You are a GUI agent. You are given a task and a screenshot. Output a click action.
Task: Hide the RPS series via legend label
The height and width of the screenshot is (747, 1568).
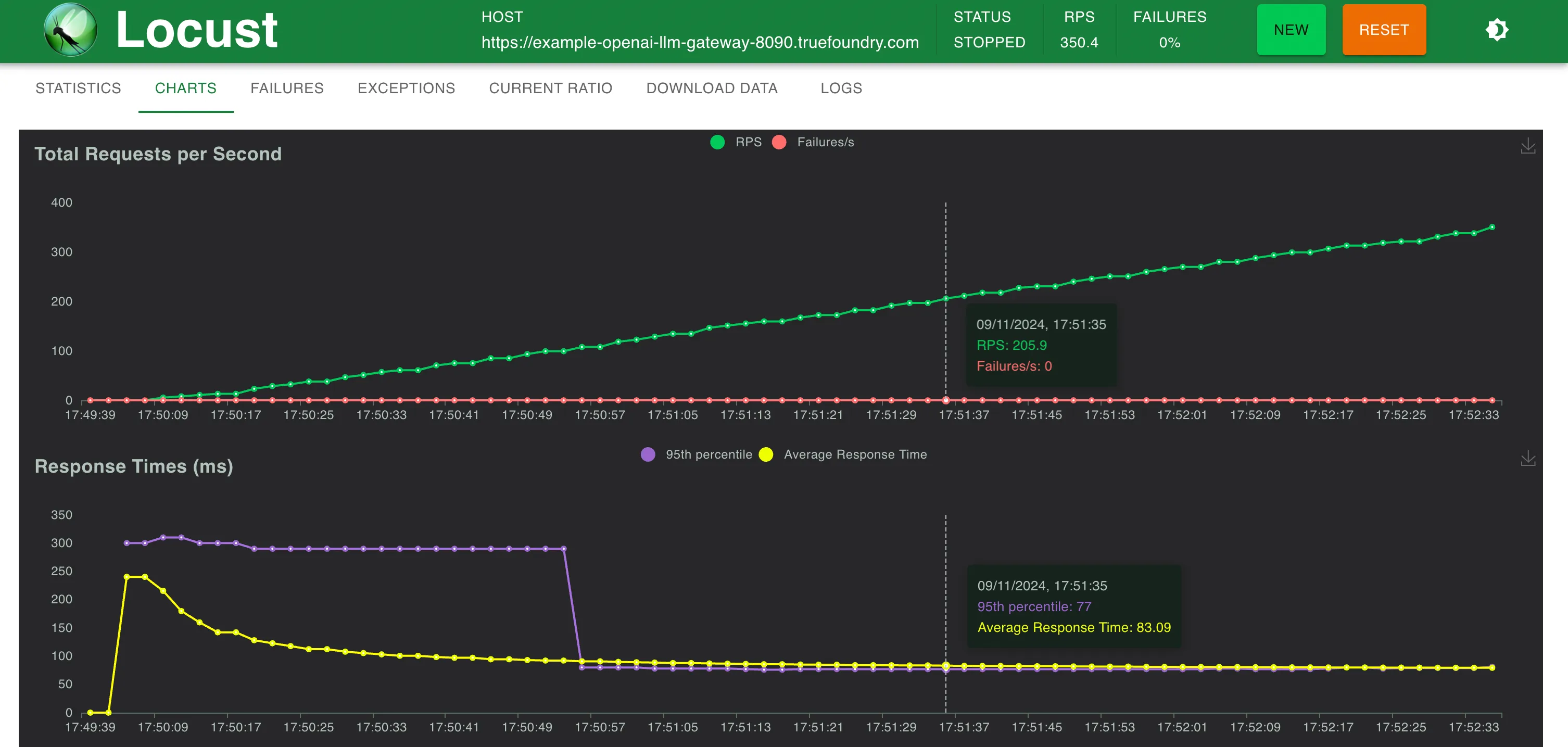[748, 142]
